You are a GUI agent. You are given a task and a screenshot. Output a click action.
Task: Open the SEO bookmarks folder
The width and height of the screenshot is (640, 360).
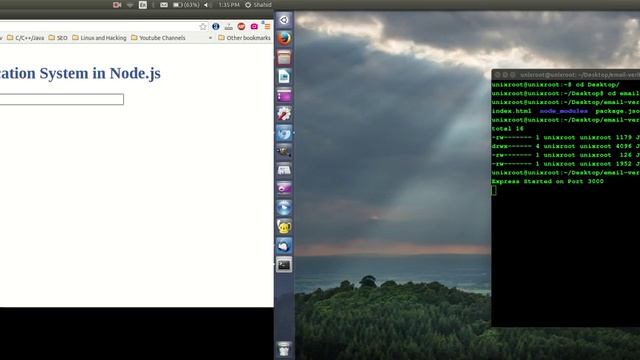click(x=58, y=38)
